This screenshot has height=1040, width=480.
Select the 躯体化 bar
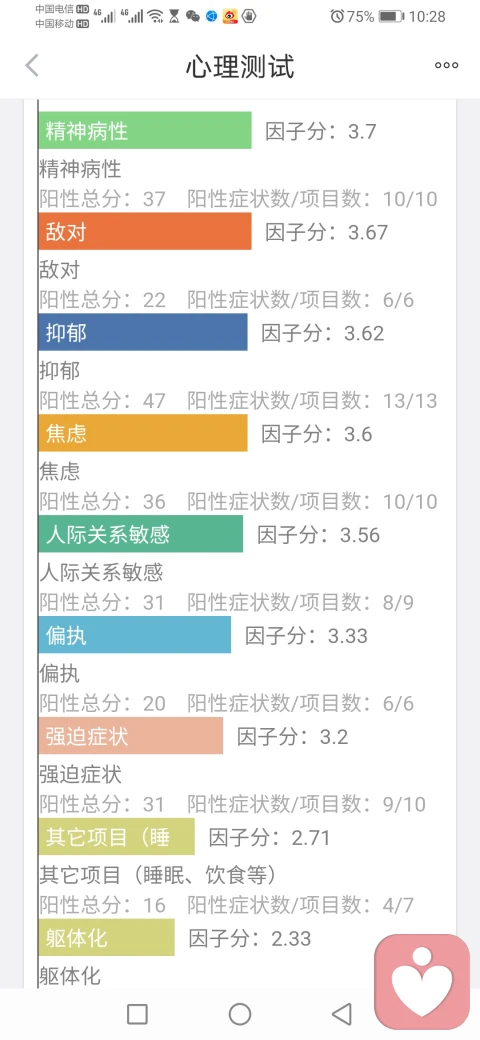[106, 937]
